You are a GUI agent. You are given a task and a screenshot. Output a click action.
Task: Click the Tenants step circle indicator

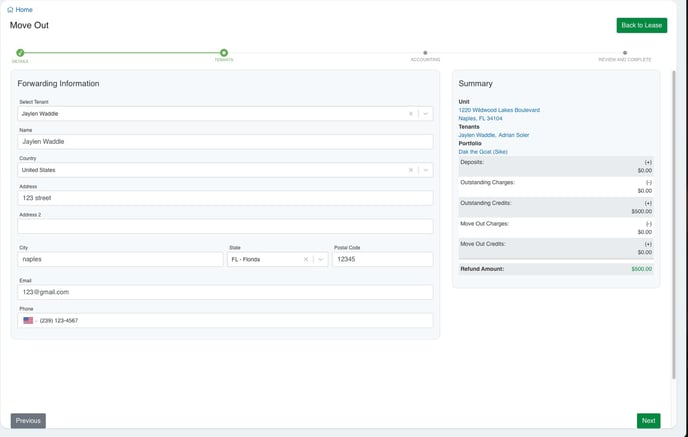(x=224, y=53)
